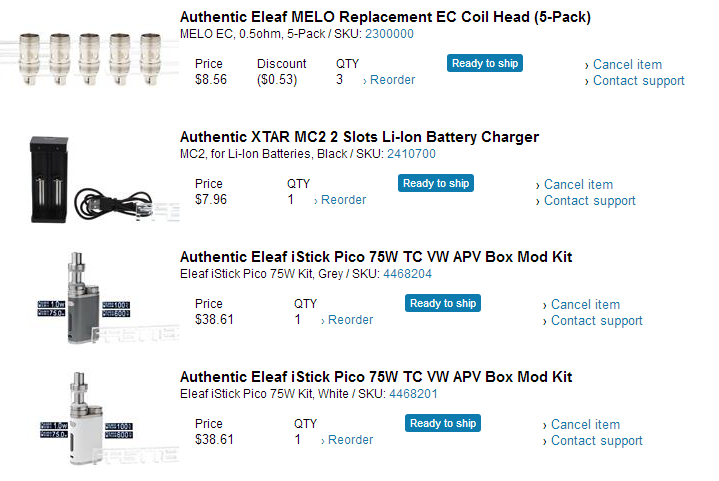The image size is (719, 481).
Task: Click SKU 4468201 link
Action: 412,394
